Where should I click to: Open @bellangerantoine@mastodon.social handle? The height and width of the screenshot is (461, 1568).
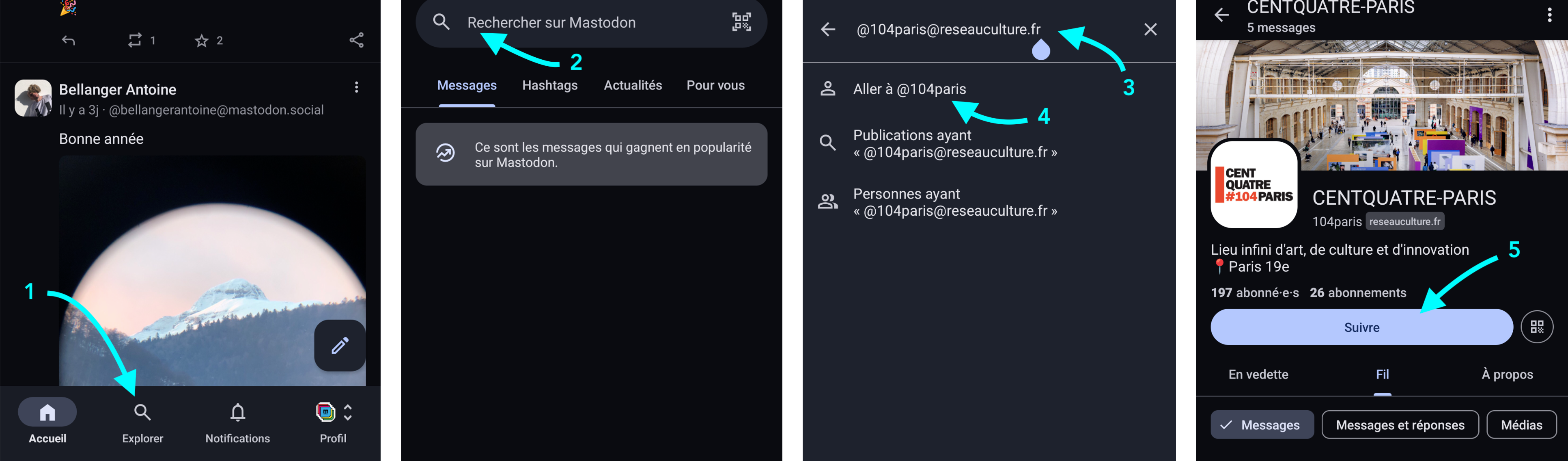tap(216, 110)
